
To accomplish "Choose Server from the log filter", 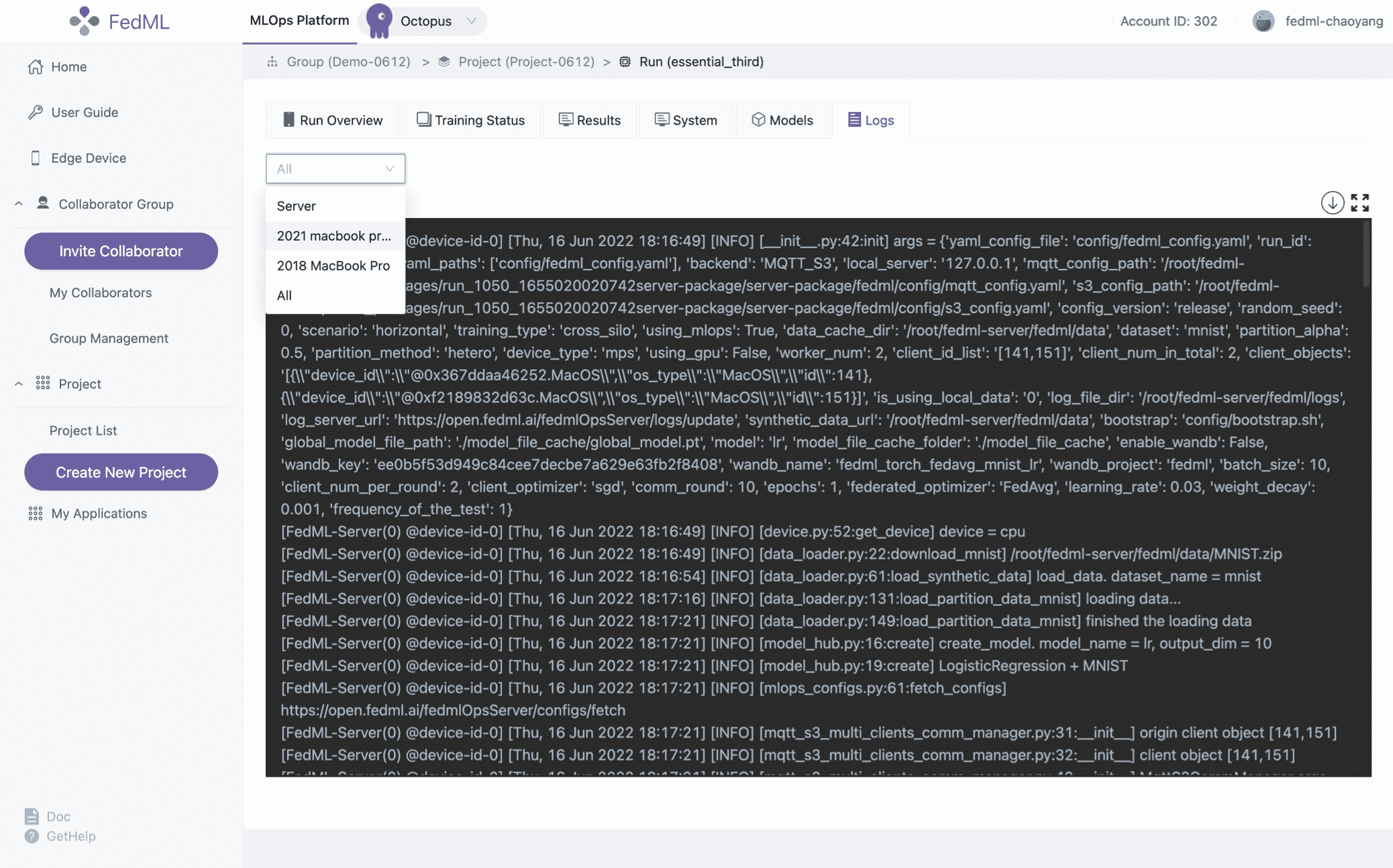I will click(336, 206).
